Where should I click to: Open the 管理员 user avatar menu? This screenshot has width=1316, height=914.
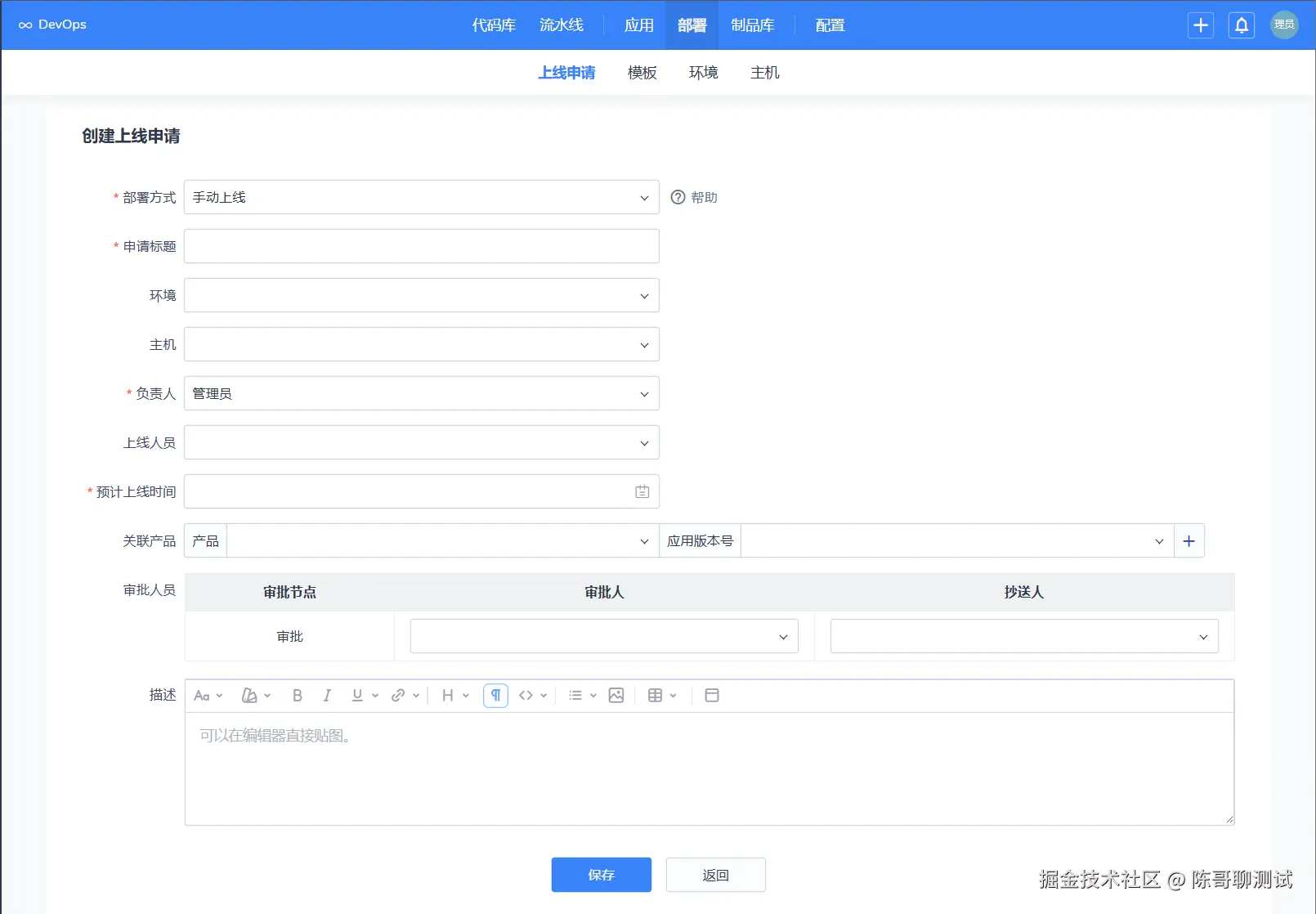tap(1284, 25)
